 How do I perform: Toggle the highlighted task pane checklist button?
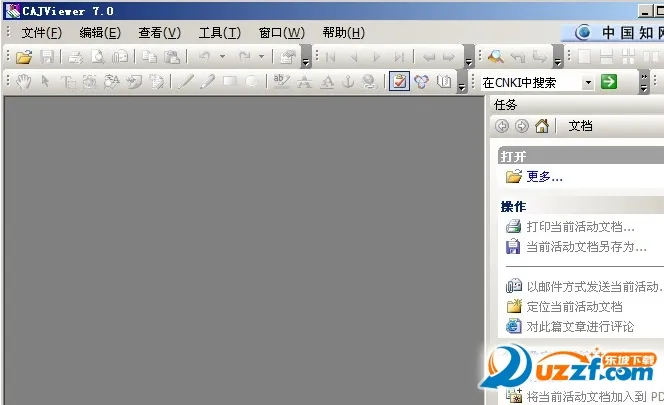pos(399,82)
